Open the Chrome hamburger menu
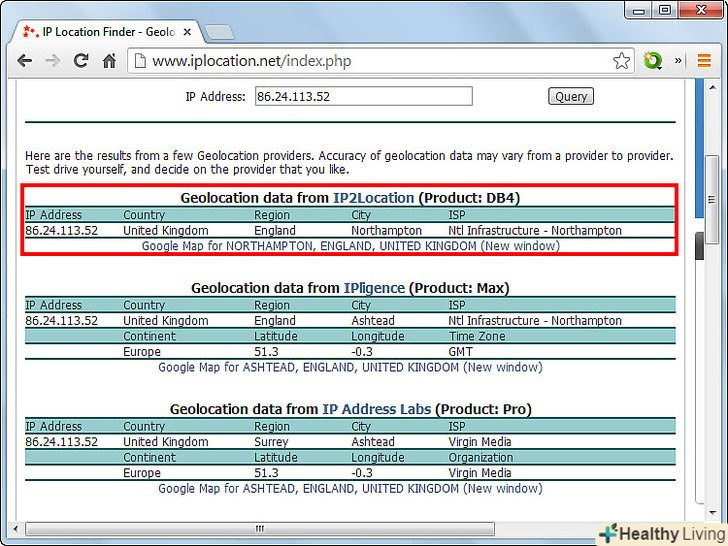The width and height of the screenshot is (728, 546). (704, 61)
